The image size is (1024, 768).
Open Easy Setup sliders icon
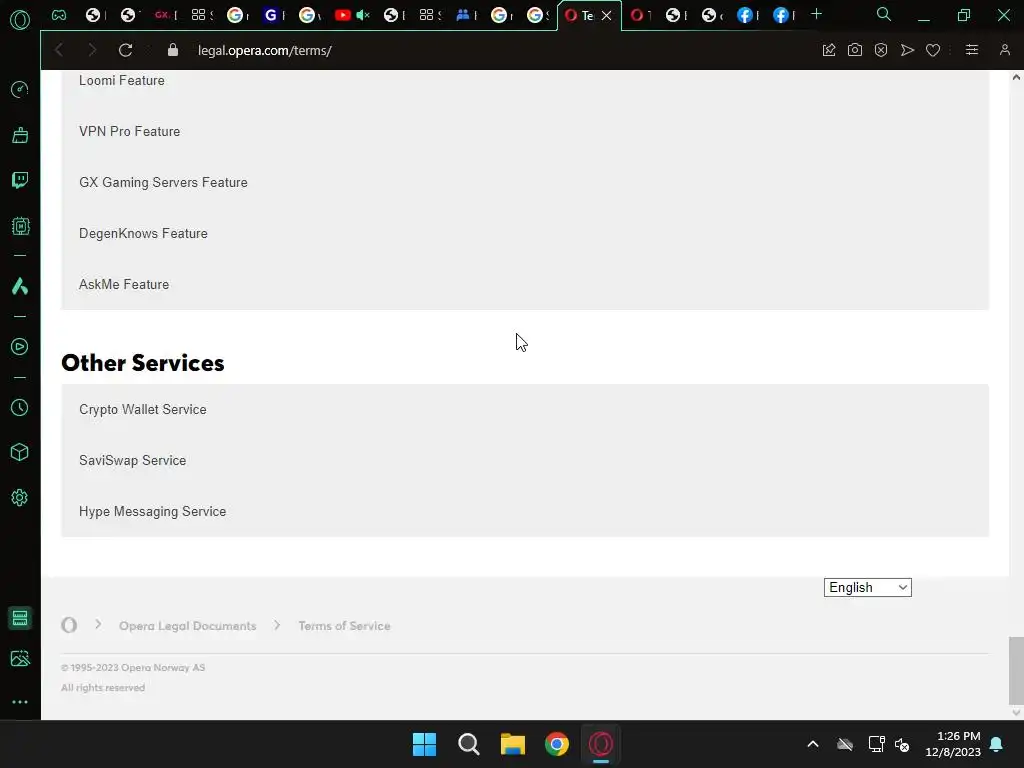click(972, 50)
